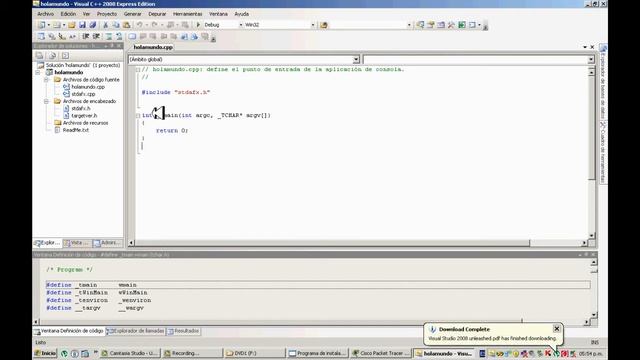The image size is (640, 360).
Task: Collapse Archivos de encabezado folder
Action: pyautogui.click(x=47, y=101)
